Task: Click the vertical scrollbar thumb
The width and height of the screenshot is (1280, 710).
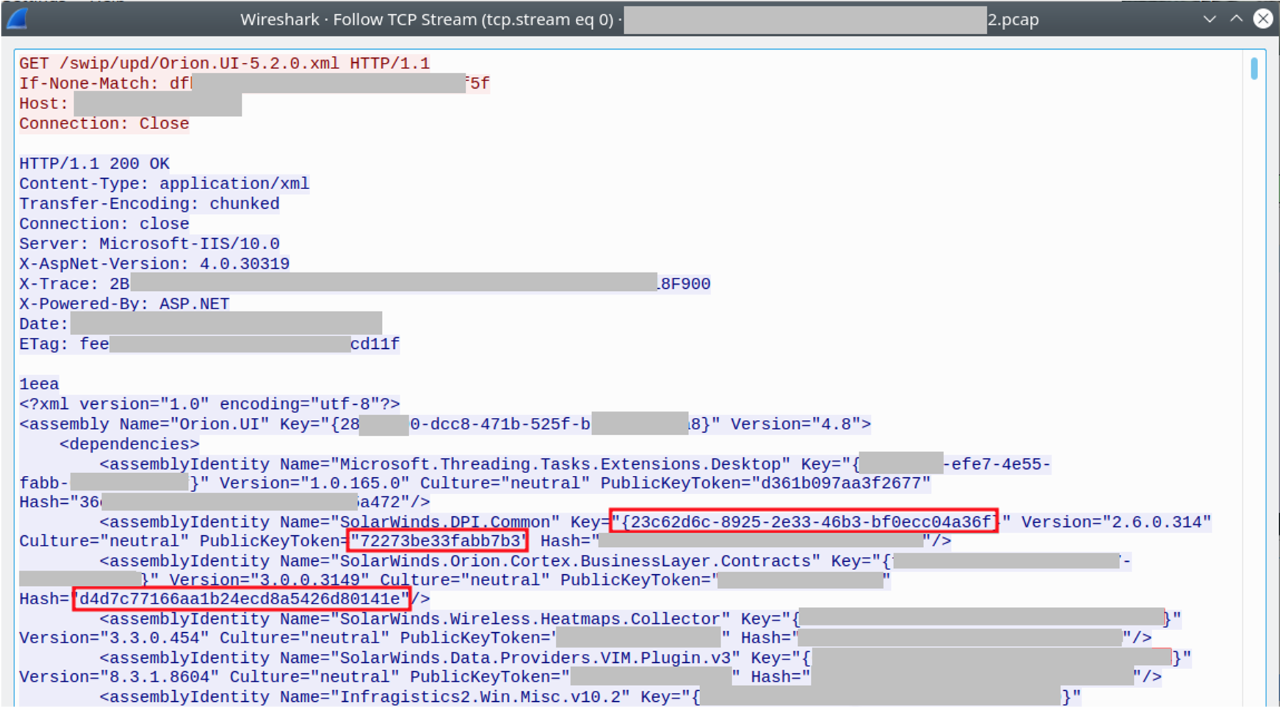Action: coord(1254,68)
